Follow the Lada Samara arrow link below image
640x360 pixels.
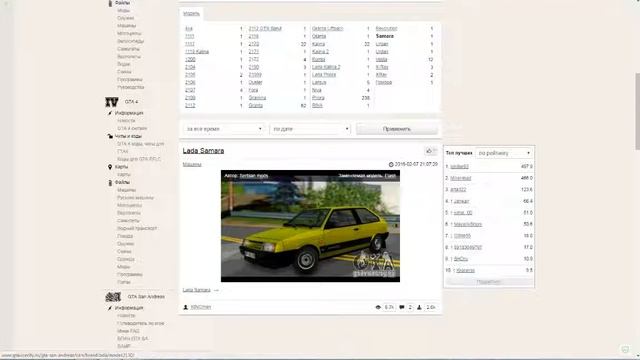click(200, 290)
